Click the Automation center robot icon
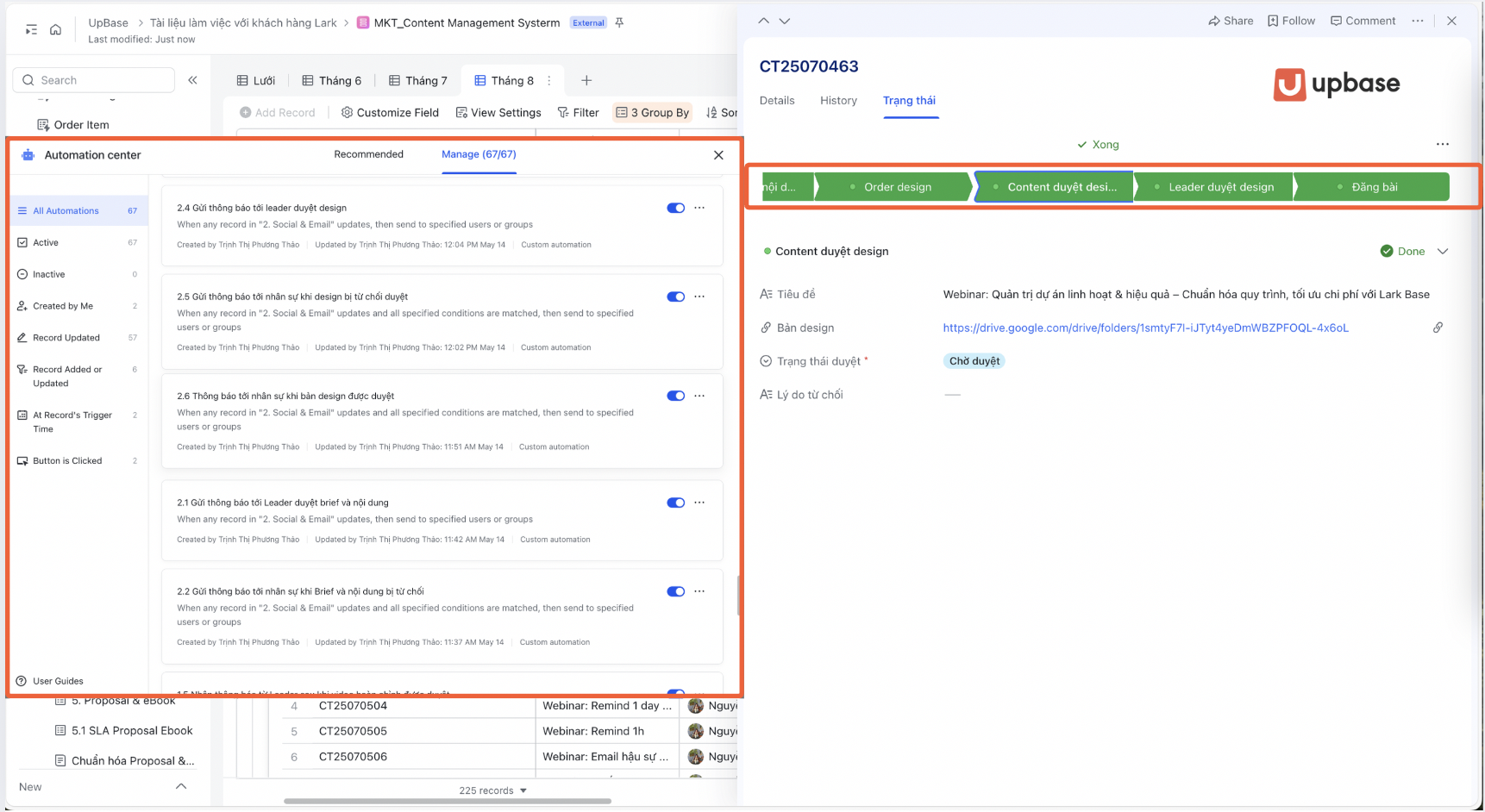 pos(28,155)
